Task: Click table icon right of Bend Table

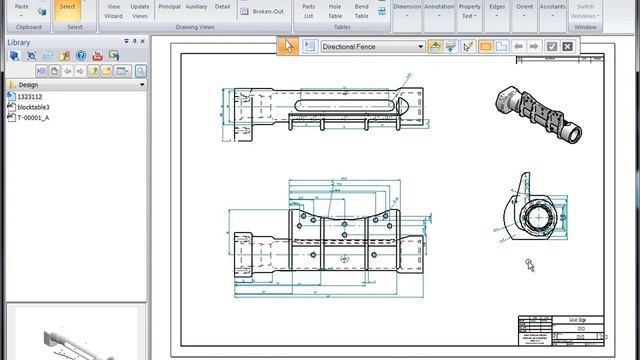Action: (x=382, y=11)
